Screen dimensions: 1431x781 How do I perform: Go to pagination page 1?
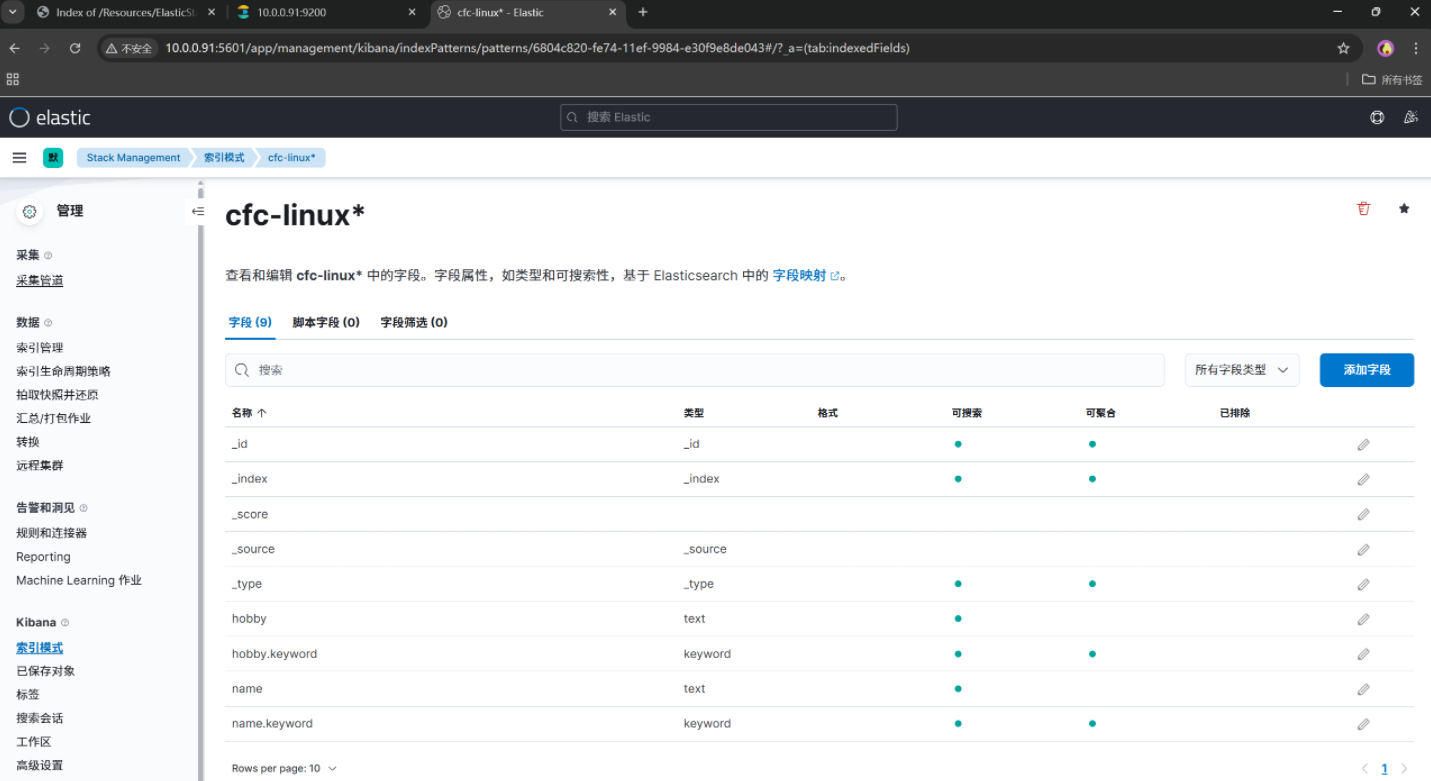click(x=1385, y=769)
